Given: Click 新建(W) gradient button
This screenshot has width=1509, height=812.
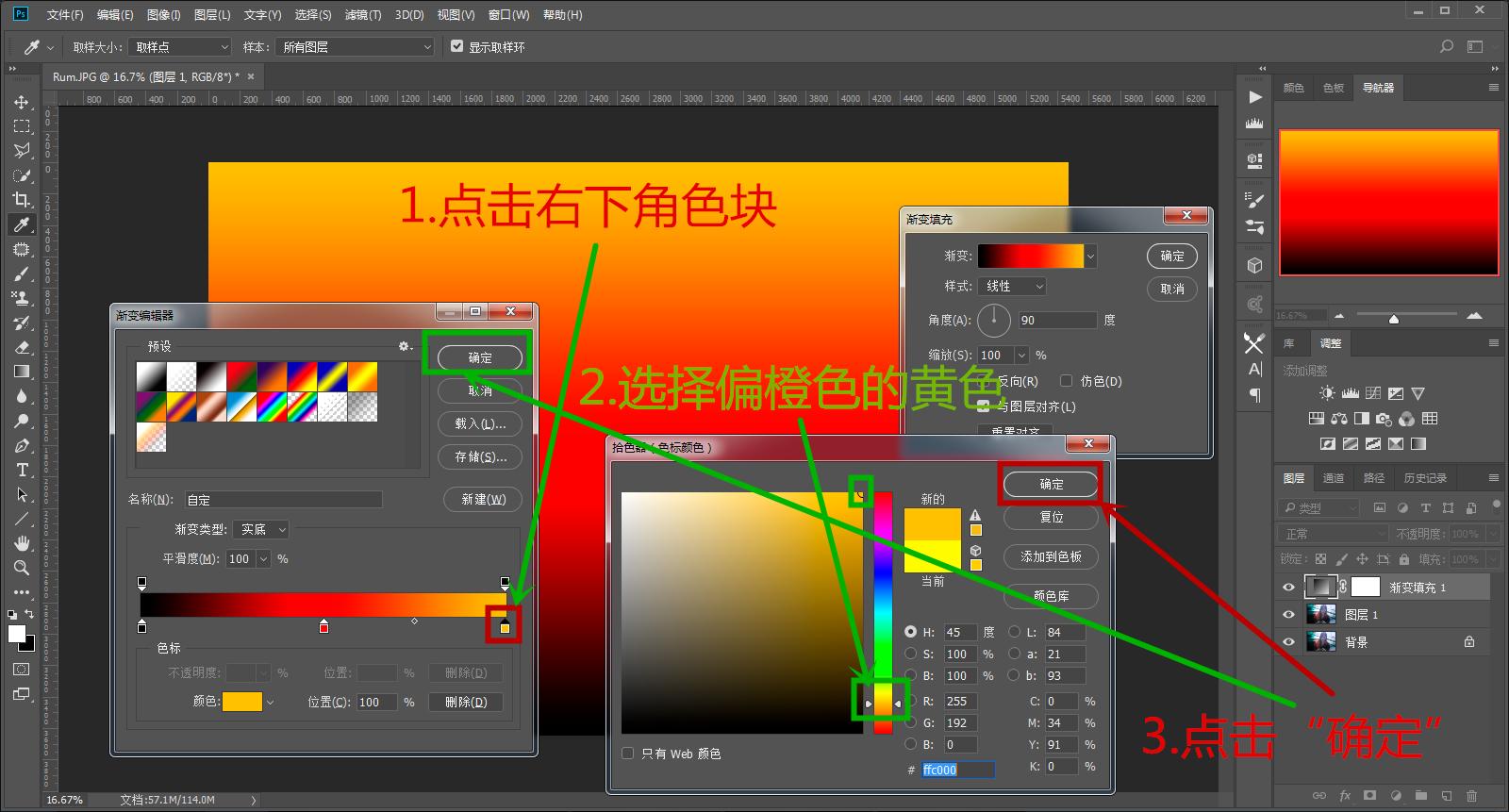Looking at the screenshot, I should [x=483, y=499].
